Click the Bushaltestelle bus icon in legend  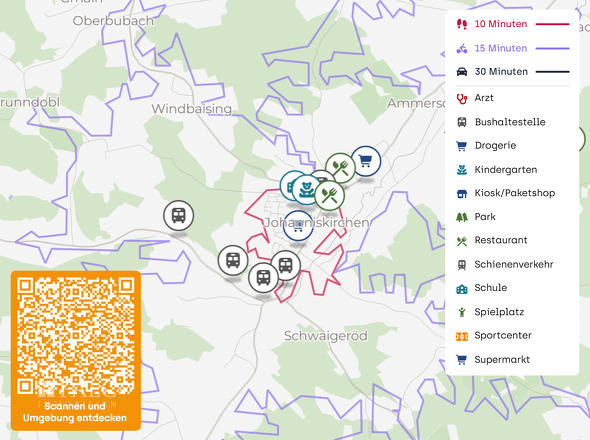(462, 122)
